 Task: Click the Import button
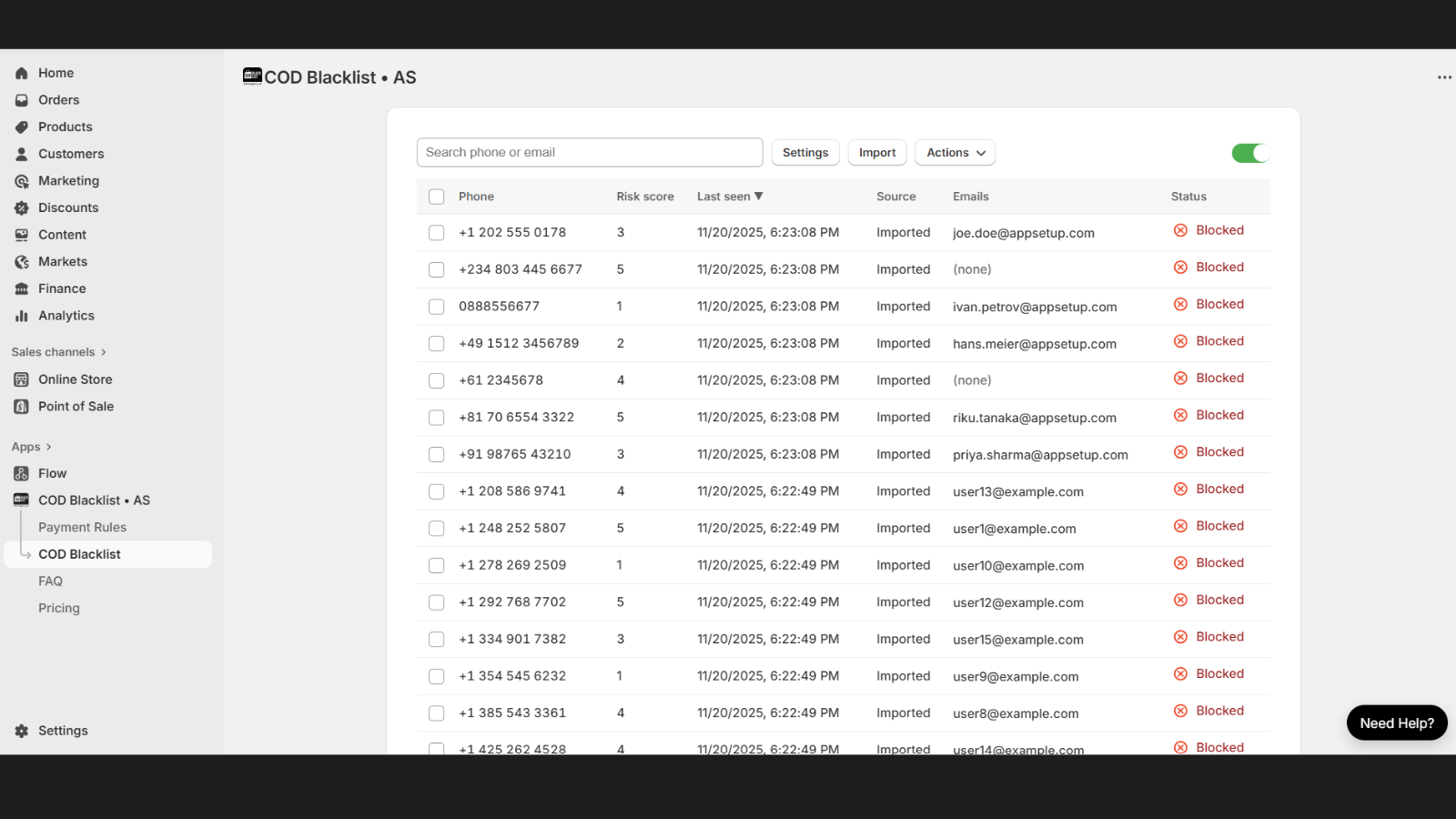877,153
